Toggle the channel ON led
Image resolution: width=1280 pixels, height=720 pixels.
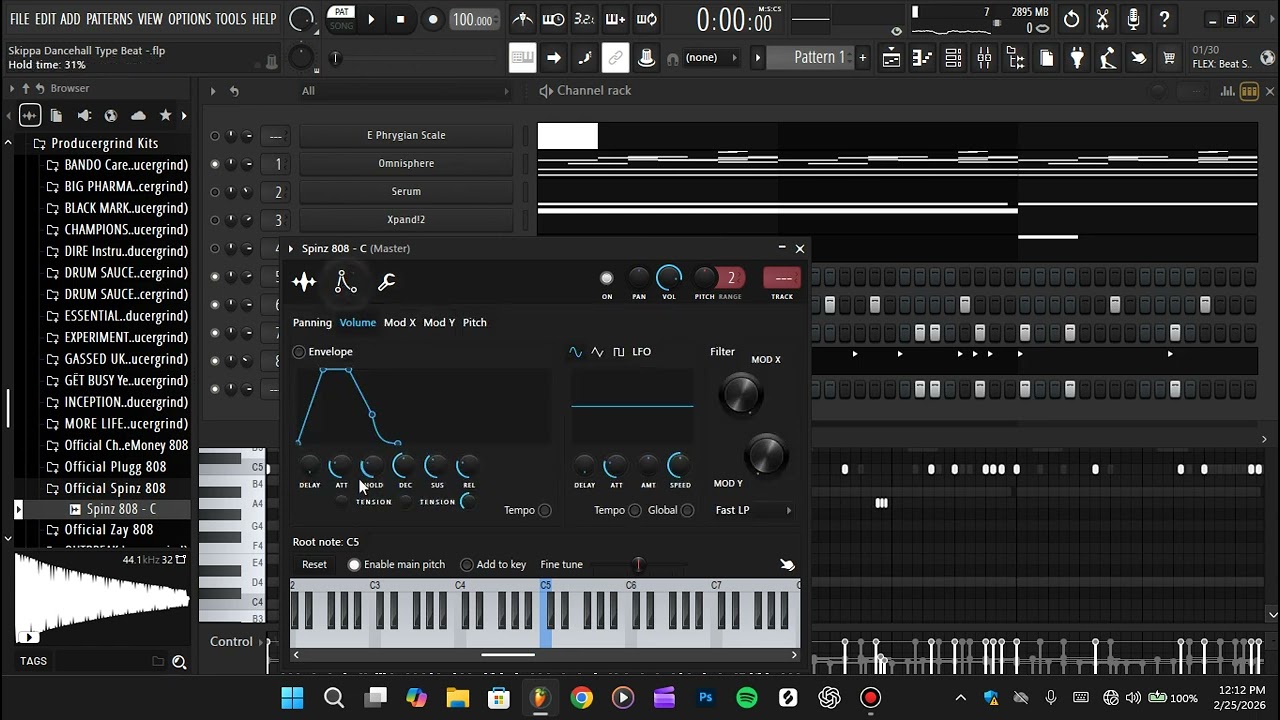[x=607, y=279]
